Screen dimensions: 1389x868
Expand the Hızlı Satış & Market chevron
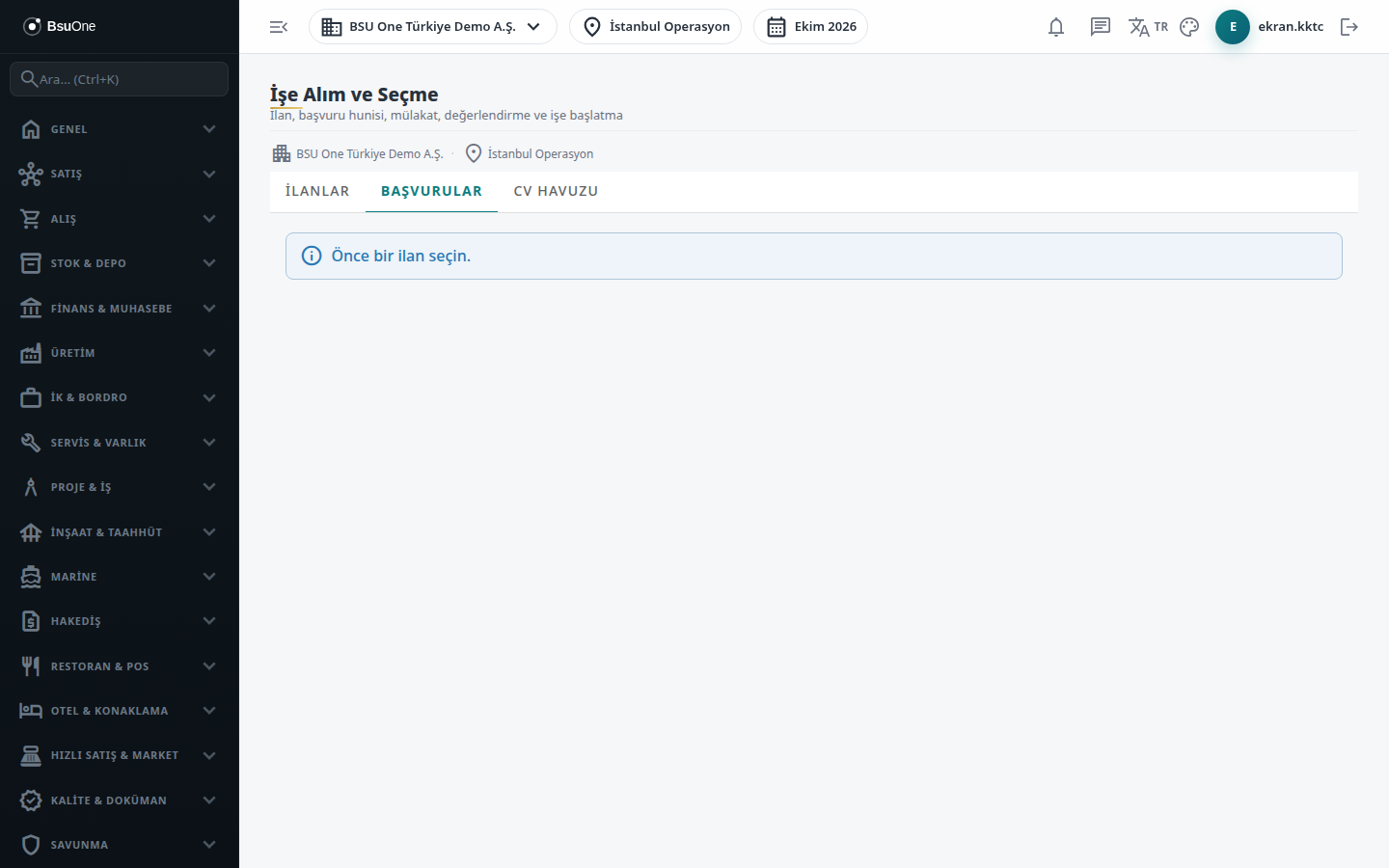pyautogui.click(x=209, y=755)
